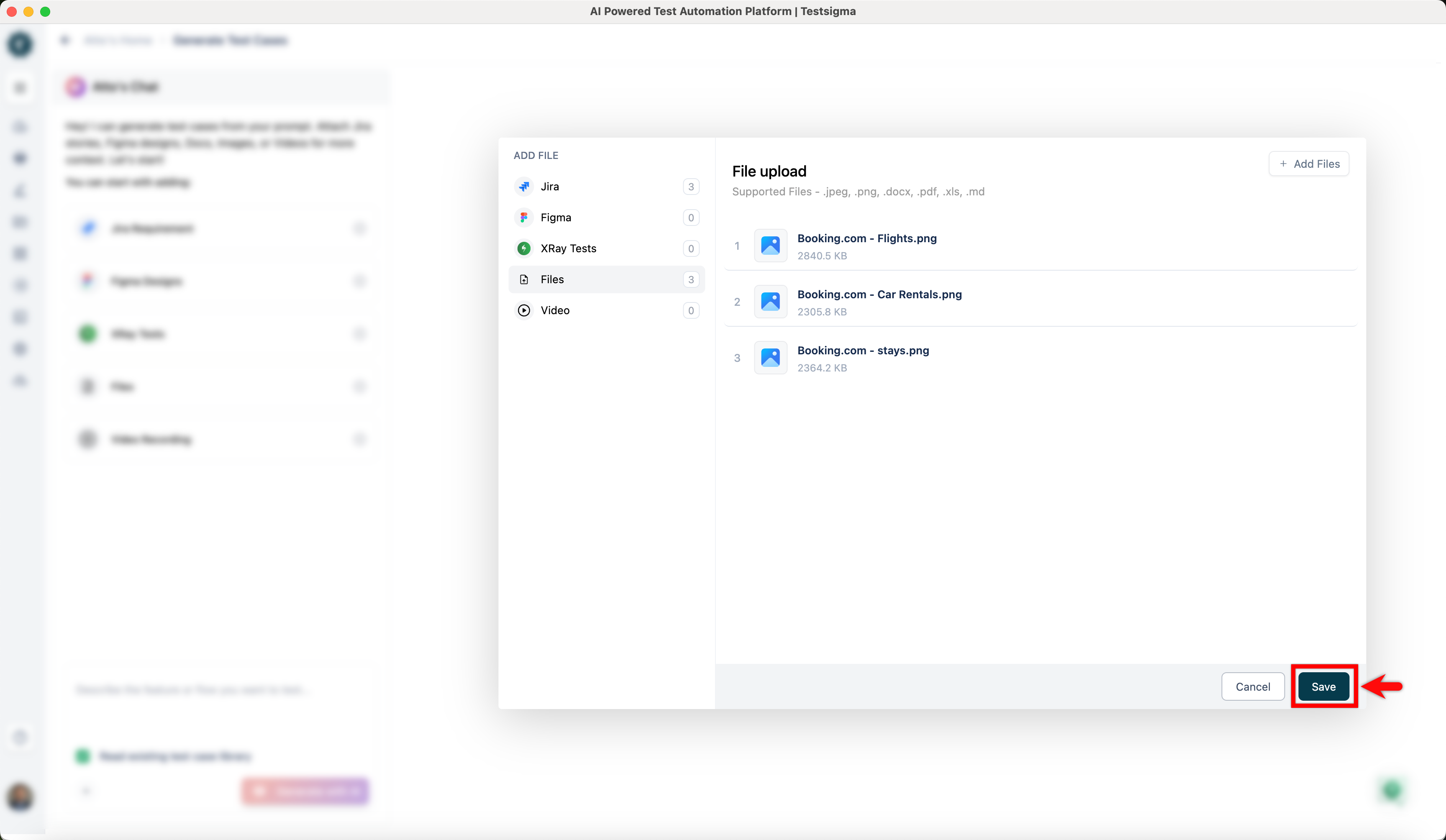Click the green XRay Tests icon
The width and height of the screenshot is (1446, 840).
click(523, 248)
